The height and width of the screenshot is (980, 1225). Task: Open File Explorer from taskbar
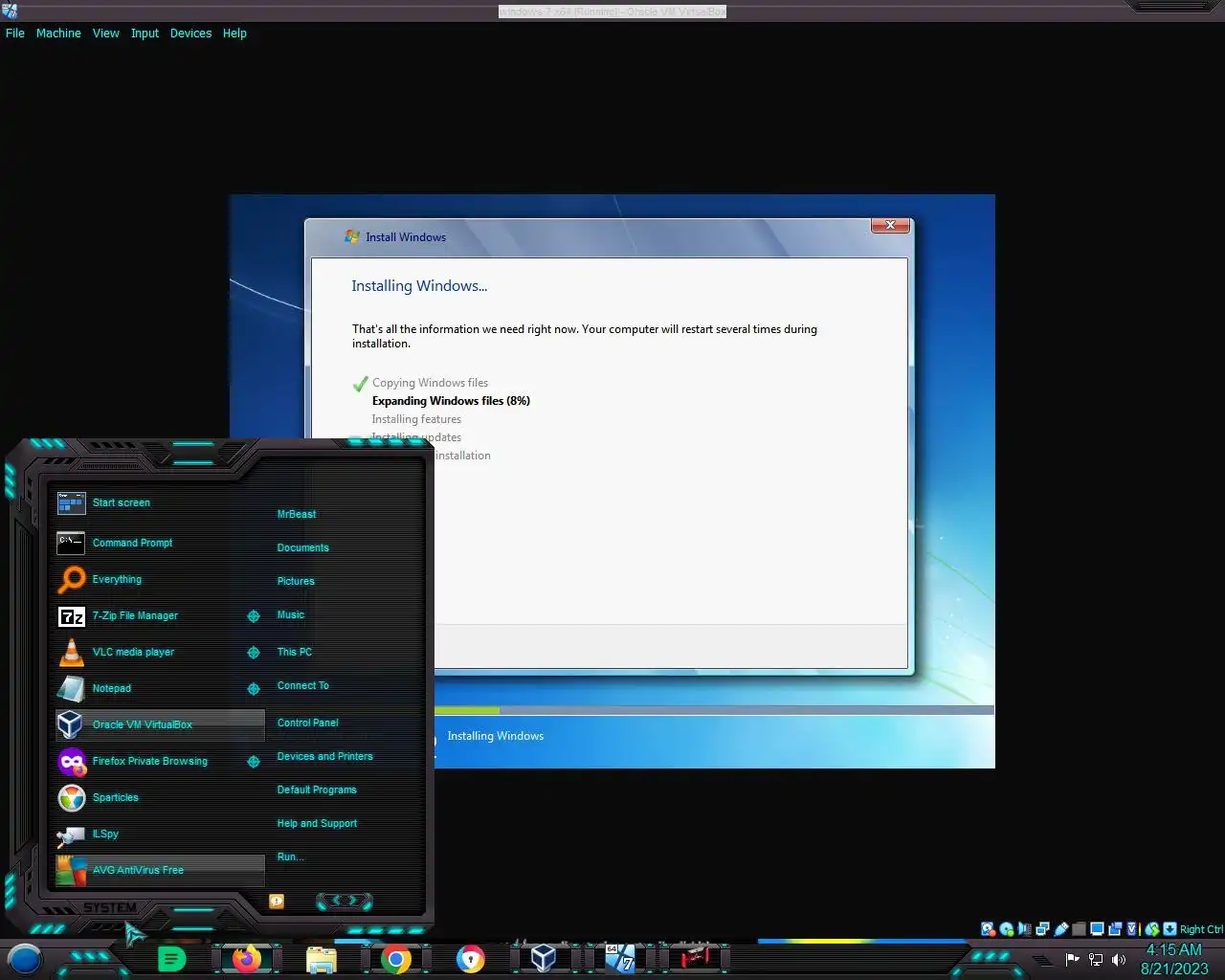pos(321,959)
